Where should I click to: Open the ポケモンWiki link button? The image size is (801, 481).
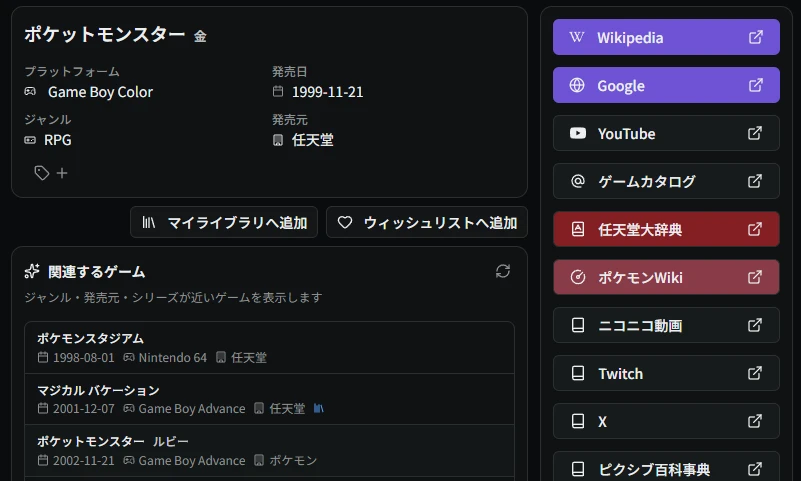point(666,277)
